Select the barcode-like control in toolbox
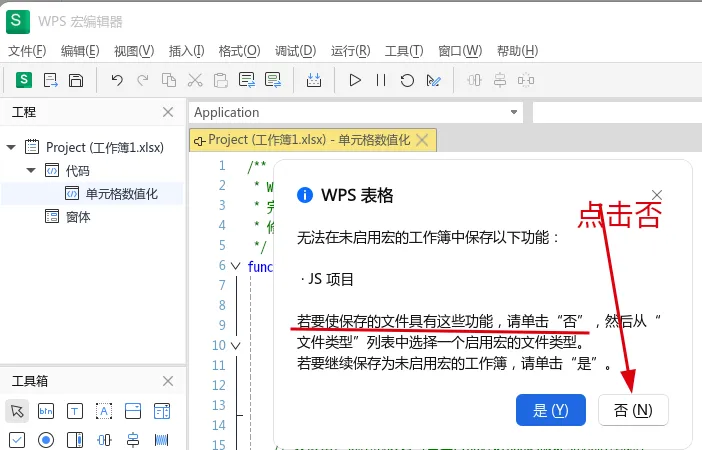Viewport: 702px width, 450px height. (x=162, y=440)
